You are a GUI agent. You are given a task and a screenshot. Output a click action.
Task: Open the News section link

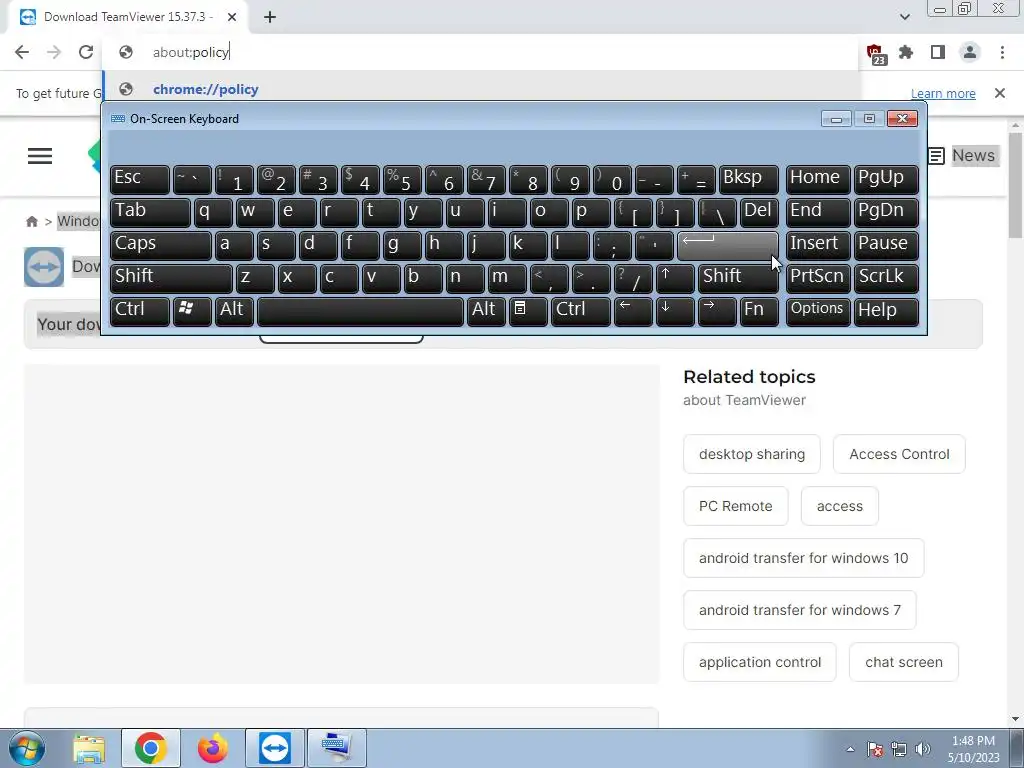point(965,155)
